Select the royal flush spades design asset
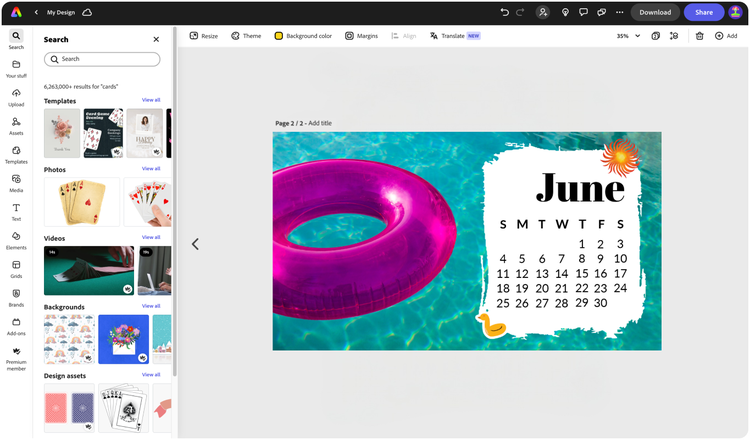Viewport: 750px width, 440px height. tap(123, 408)
